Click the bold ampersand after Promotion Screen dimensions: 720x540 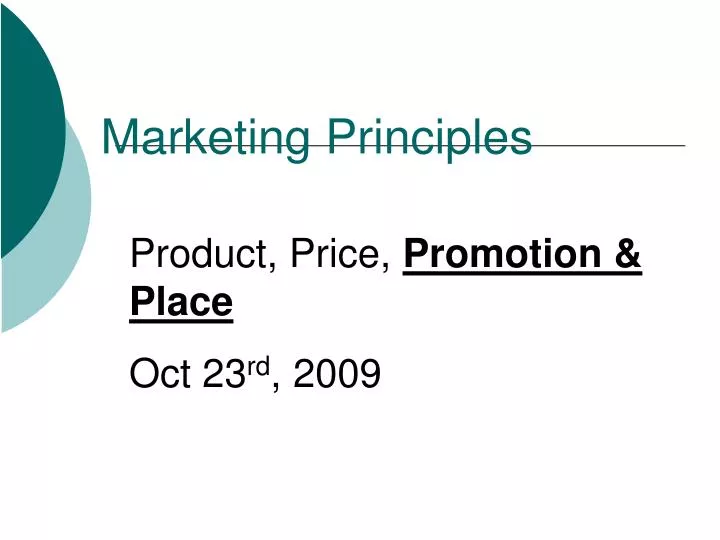(x=628, y=254)
